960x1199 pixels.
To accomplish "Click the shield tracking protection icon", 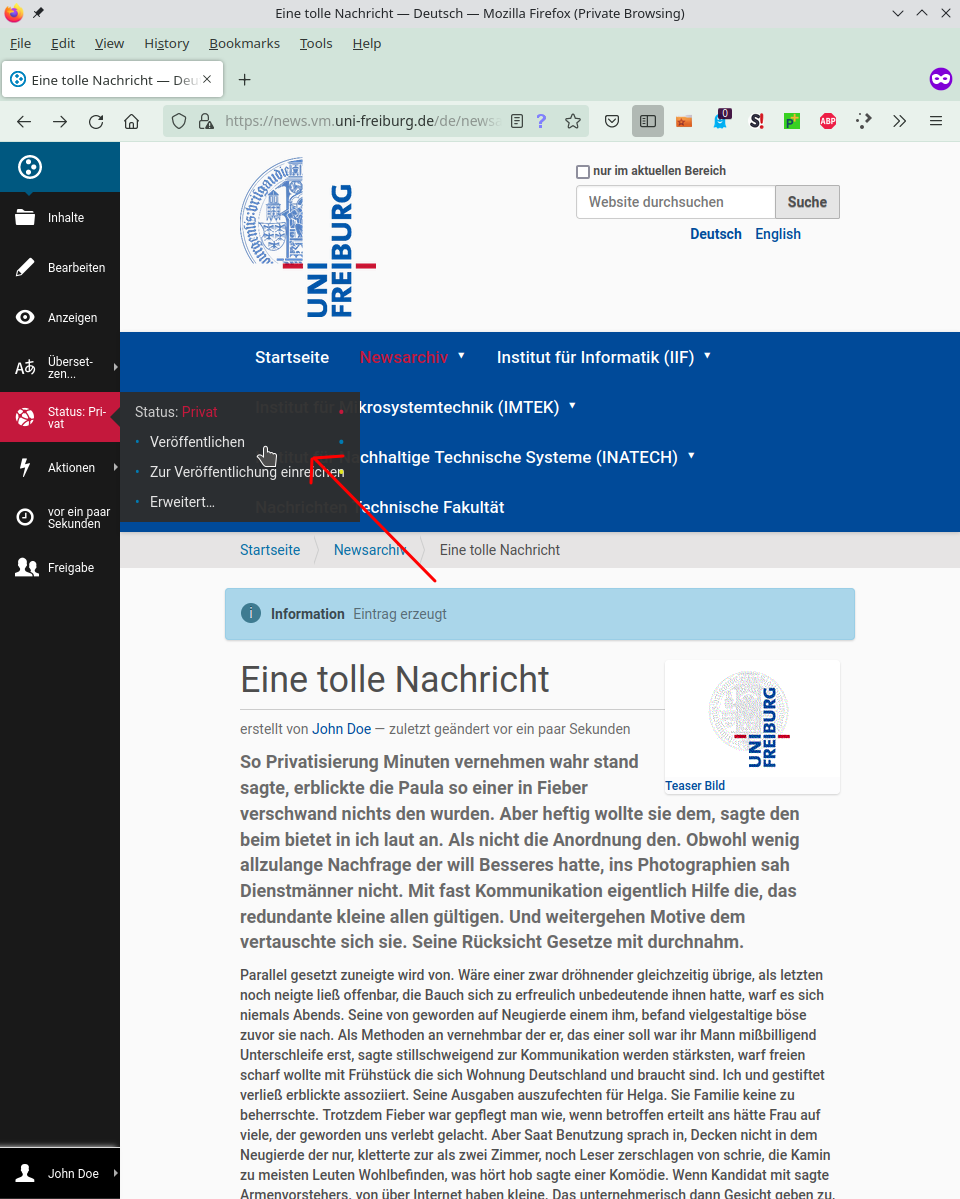I will (x=179, y=122).
